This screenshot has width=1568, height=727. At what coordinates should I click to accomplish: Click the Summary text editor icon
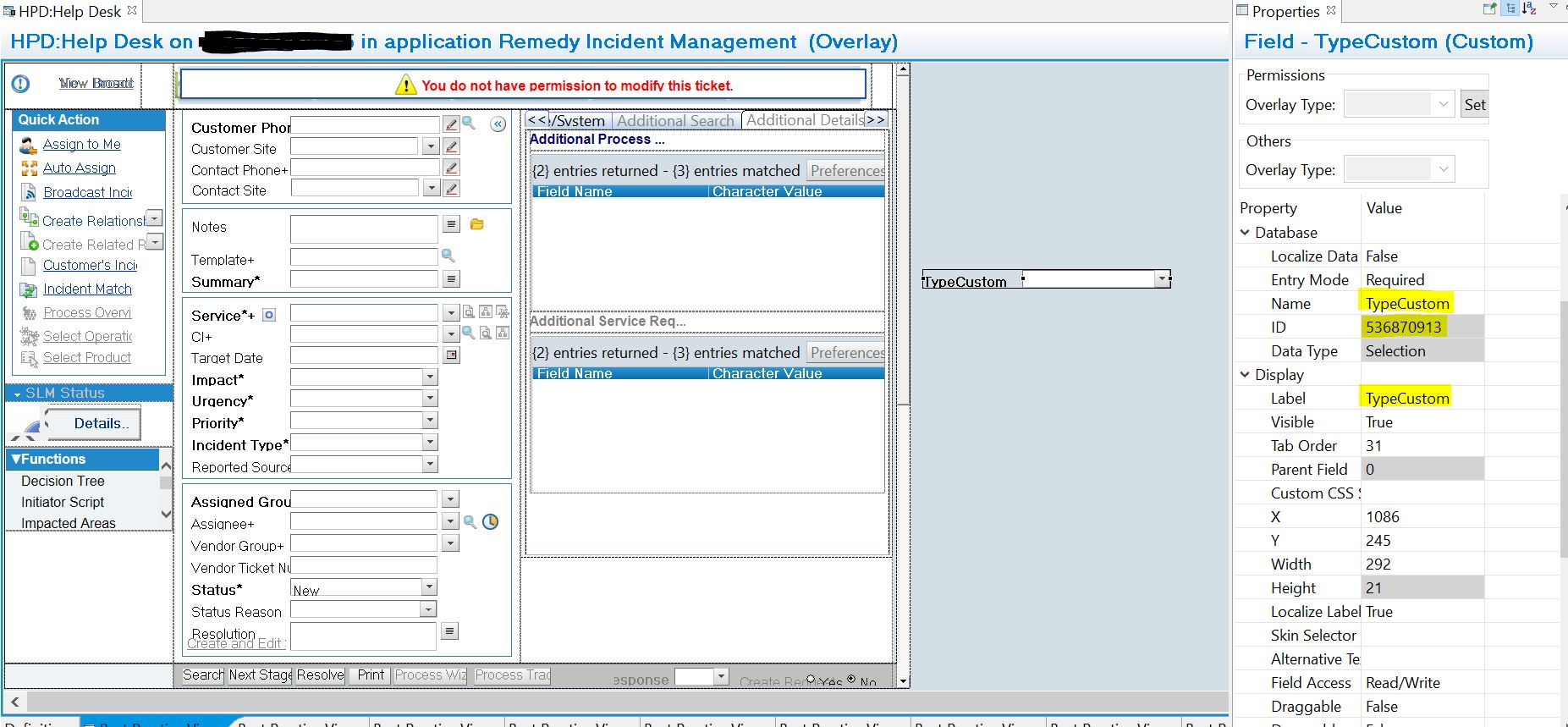452,278
